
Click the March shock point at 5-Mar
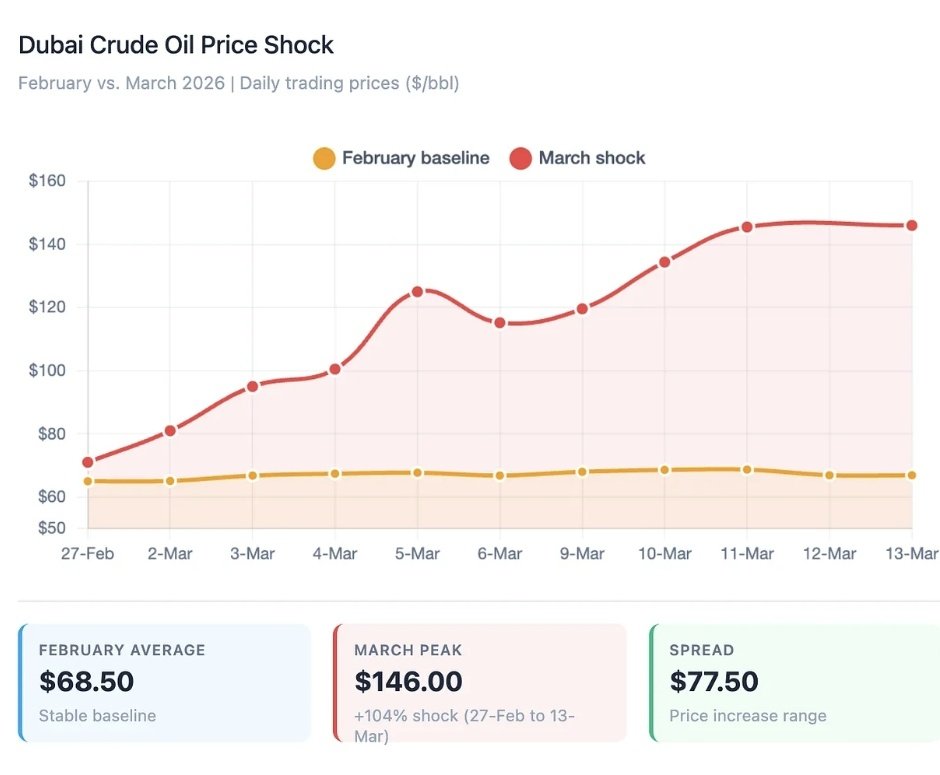point(418,291)
